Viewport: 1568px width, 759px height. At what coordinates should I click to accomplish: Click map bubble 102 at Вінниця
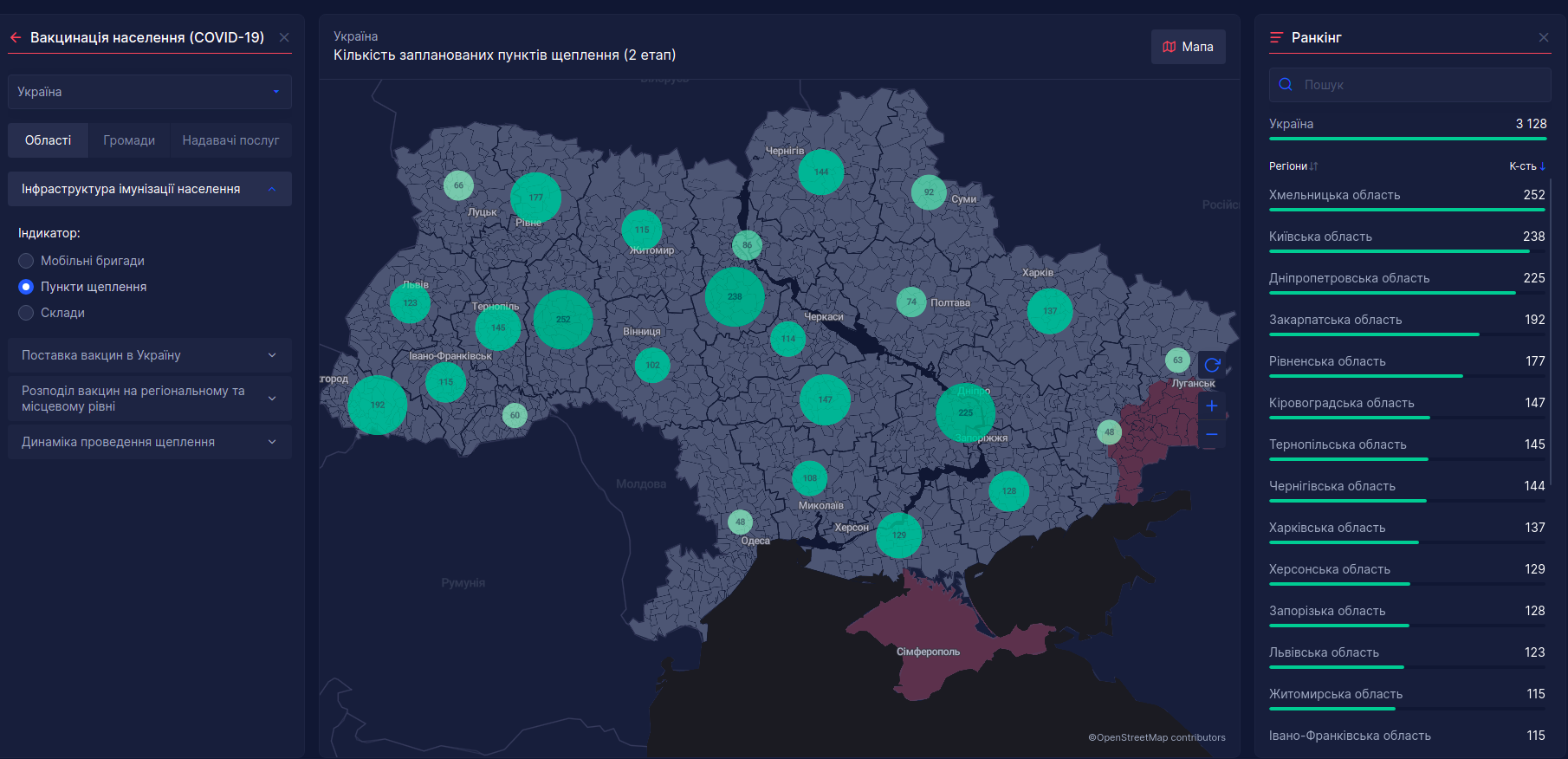pos(652,365)
